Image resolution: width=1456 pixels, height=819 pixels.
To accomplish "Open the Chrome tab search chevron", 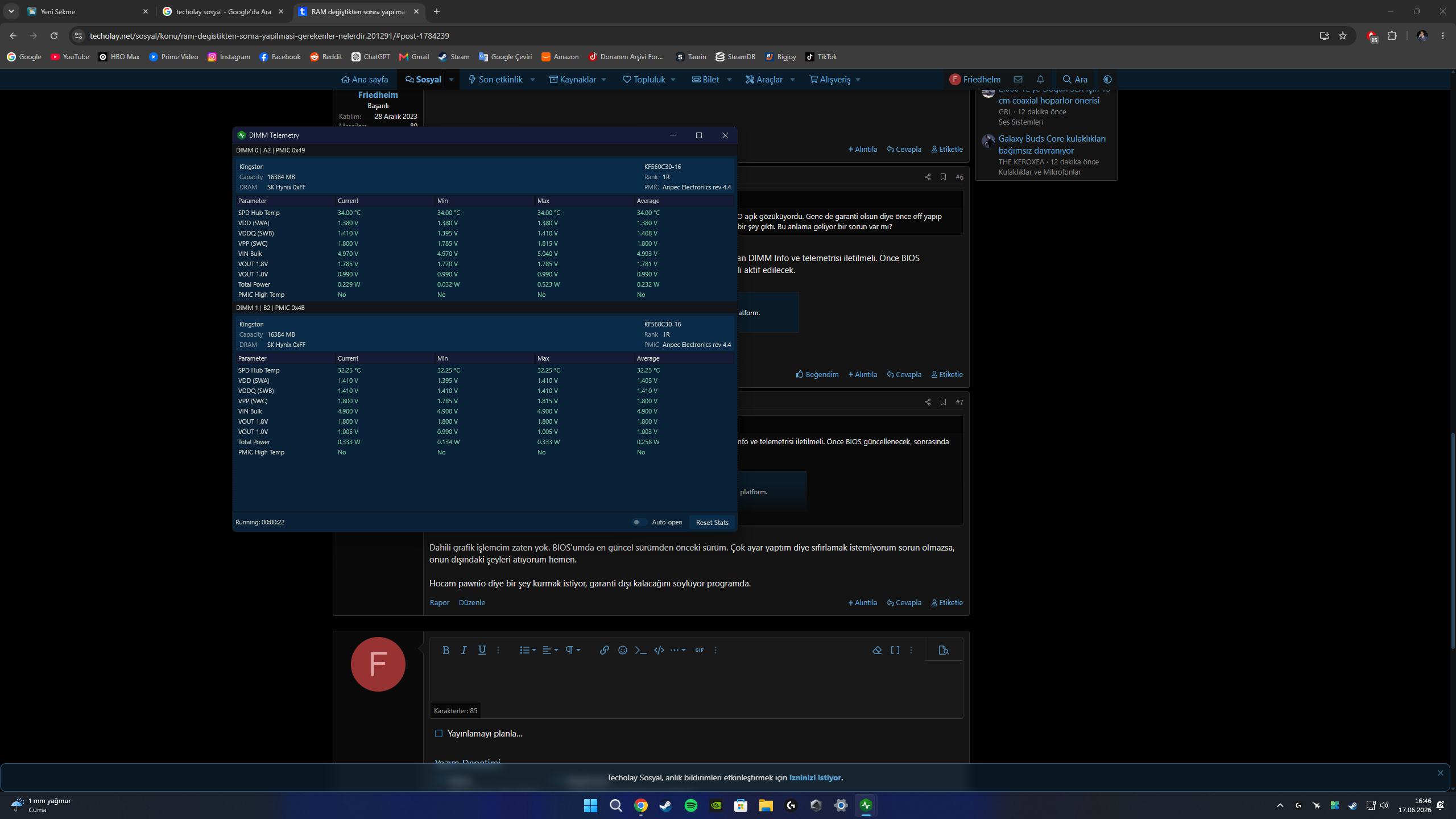I will [11, 11].
